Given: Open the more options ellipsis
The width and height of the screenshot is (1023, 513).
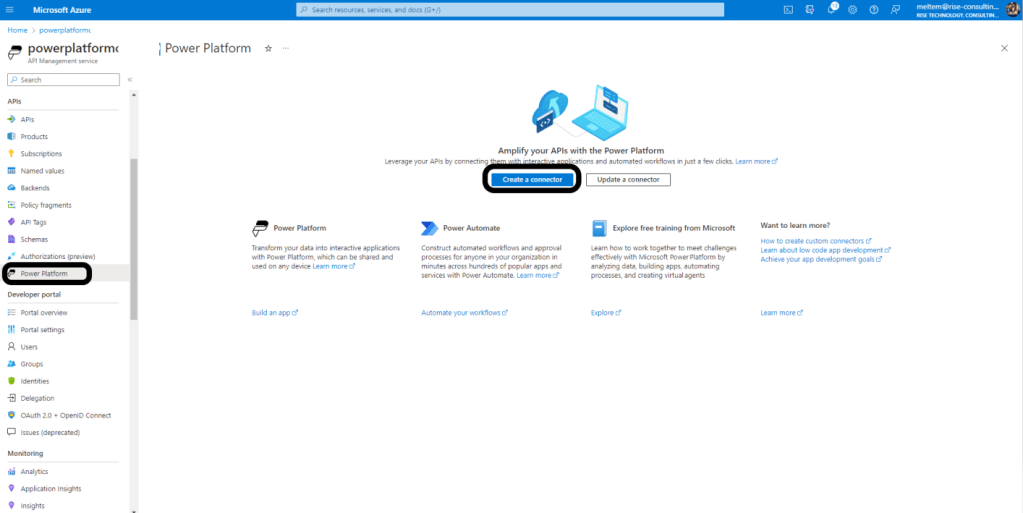Looking at the screenshot, I should point(286,48).
